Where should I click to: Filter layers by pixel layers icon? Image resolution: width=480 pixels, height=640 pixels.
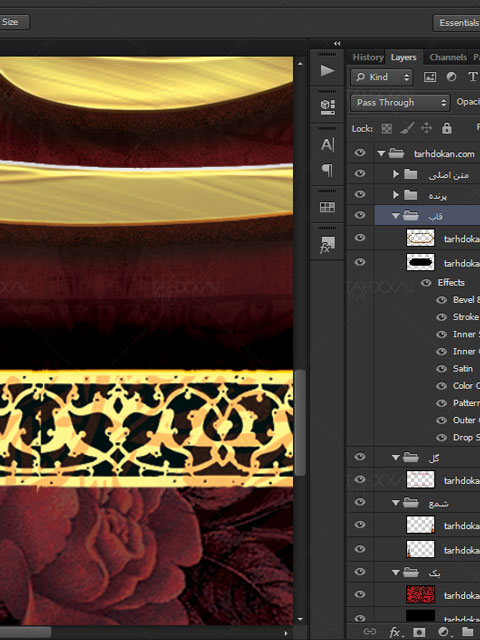pos(430,77)
